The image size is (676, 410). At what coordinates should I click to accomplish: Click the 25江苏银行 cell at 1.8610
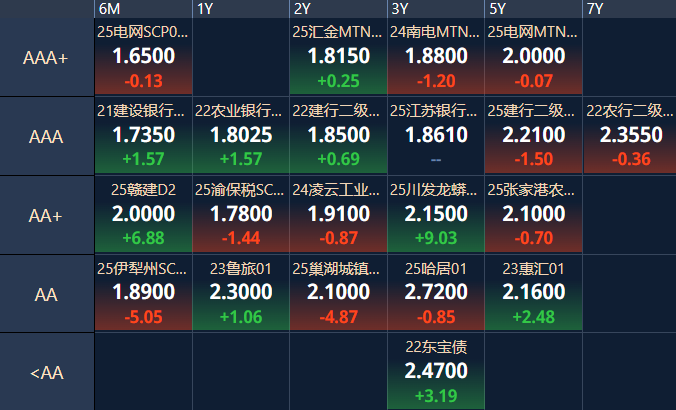(435, 135)
